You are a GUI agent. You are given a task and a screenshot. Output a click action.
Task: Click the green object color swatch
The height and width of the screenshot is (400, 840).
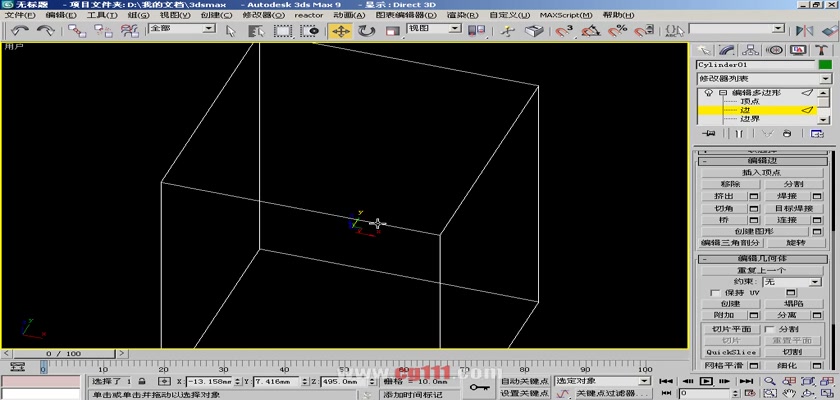(825, 65)
